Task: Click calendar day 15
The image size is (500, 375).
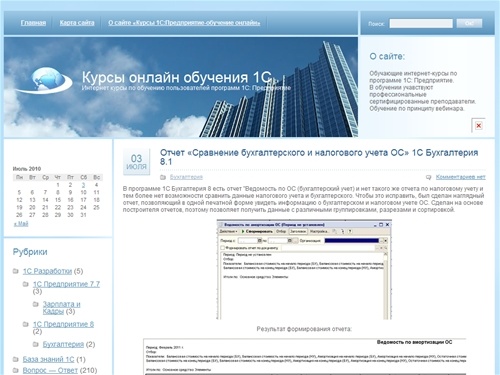Action: [x=58, y=200]
